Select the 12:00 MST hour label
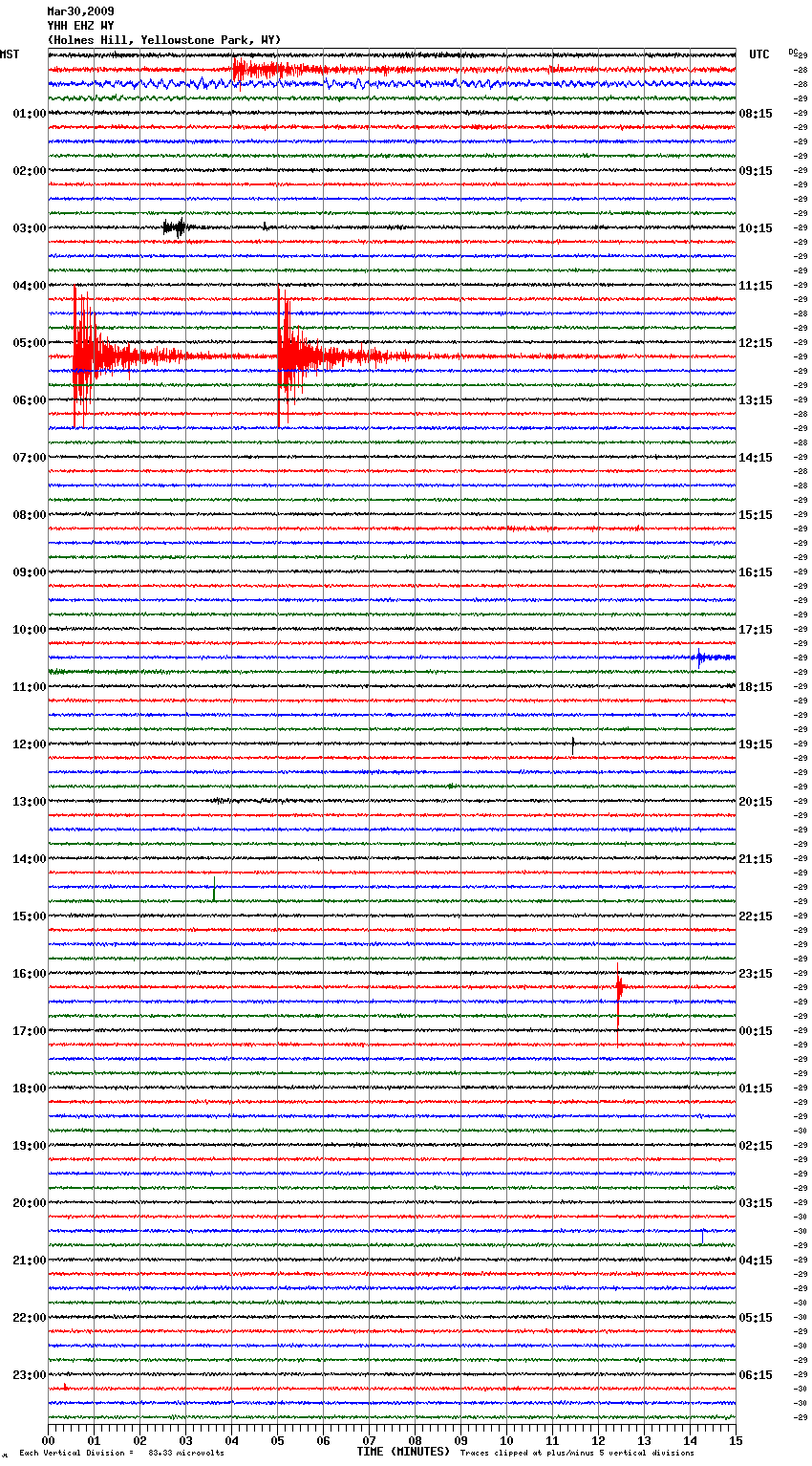This screenshot has height=1466, width=812. [30, 744]
